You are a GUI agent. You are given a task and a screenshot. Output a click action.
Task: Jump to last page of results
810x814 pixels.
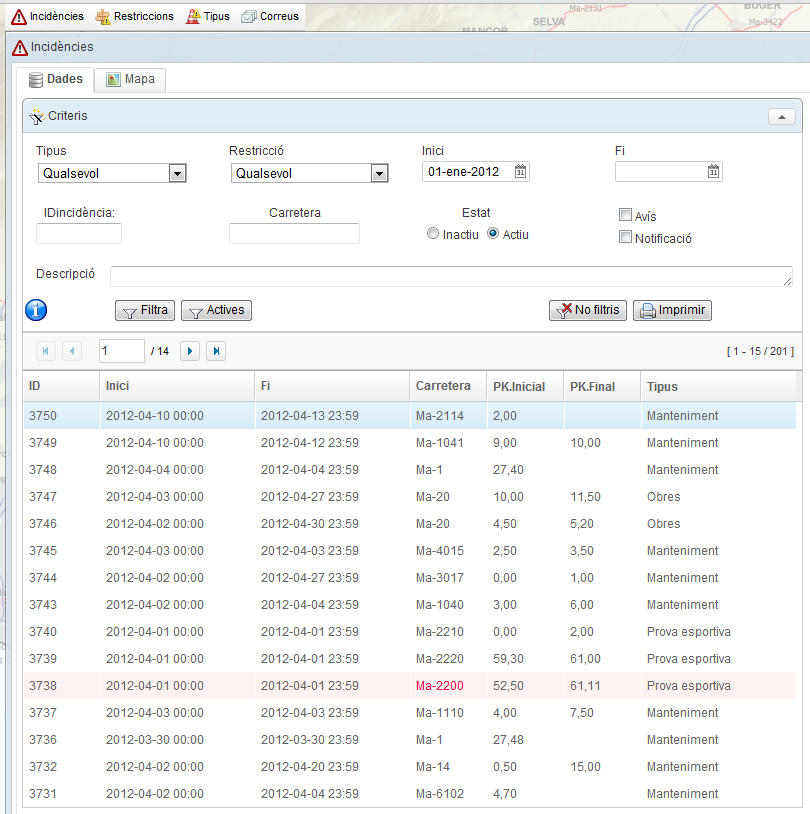pyautogui.click(x=216, y=351)
